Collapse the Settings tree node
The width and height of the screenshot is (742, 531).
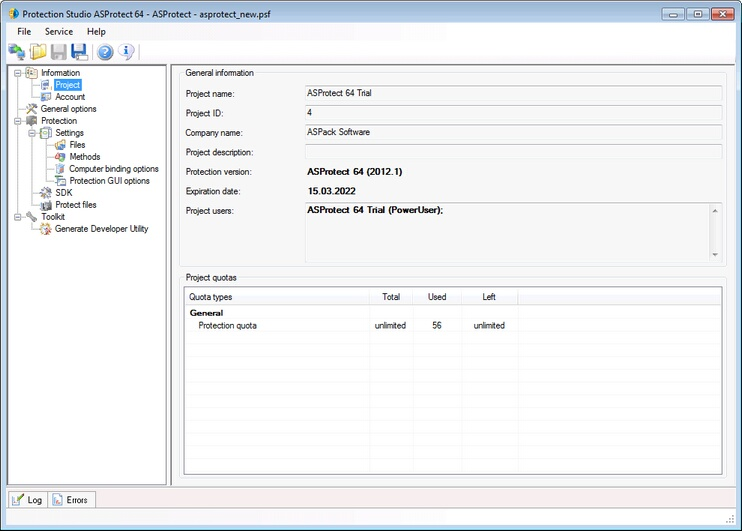coord(31,133)
